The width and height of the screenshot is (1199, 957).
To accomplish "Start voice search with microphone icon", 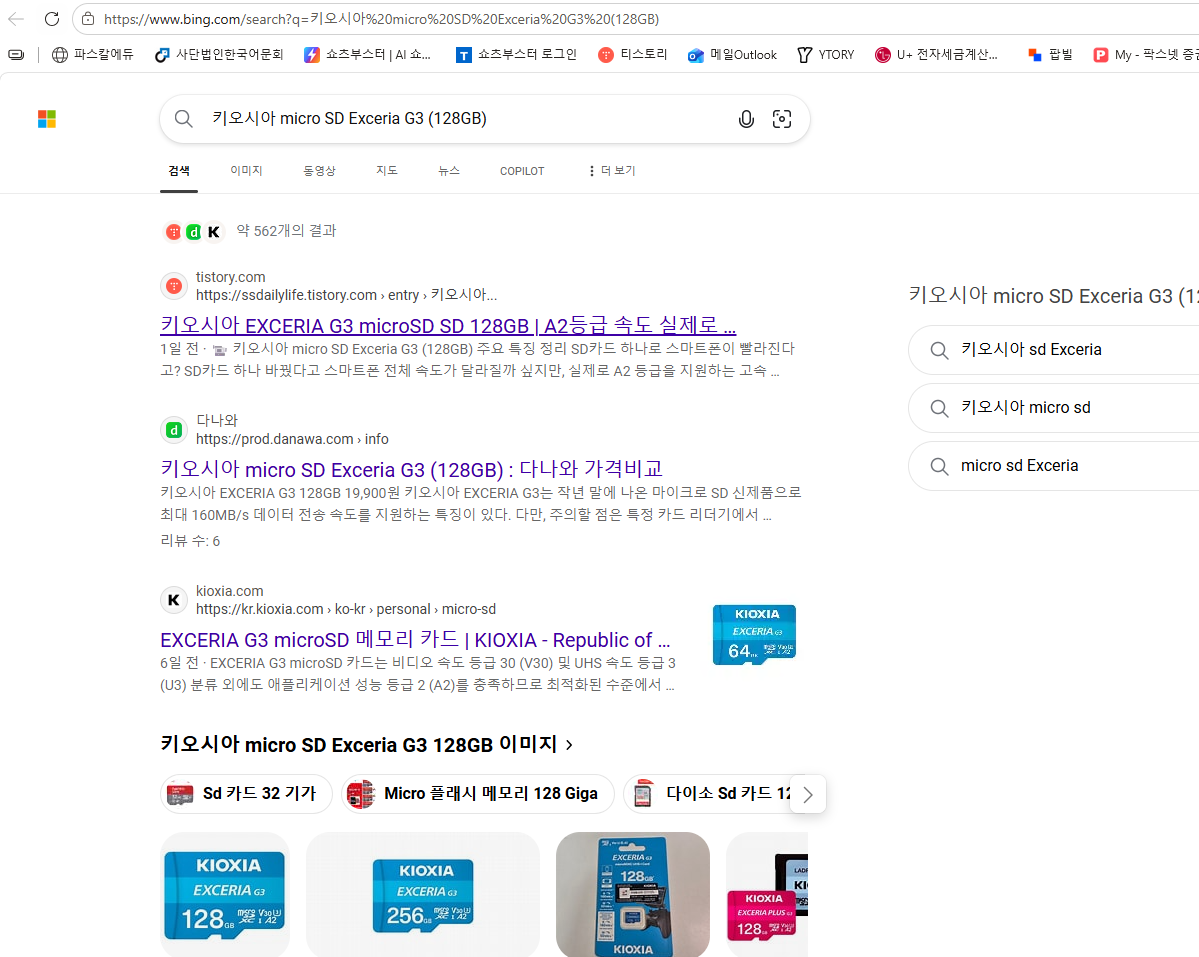I will coord(746,118).
